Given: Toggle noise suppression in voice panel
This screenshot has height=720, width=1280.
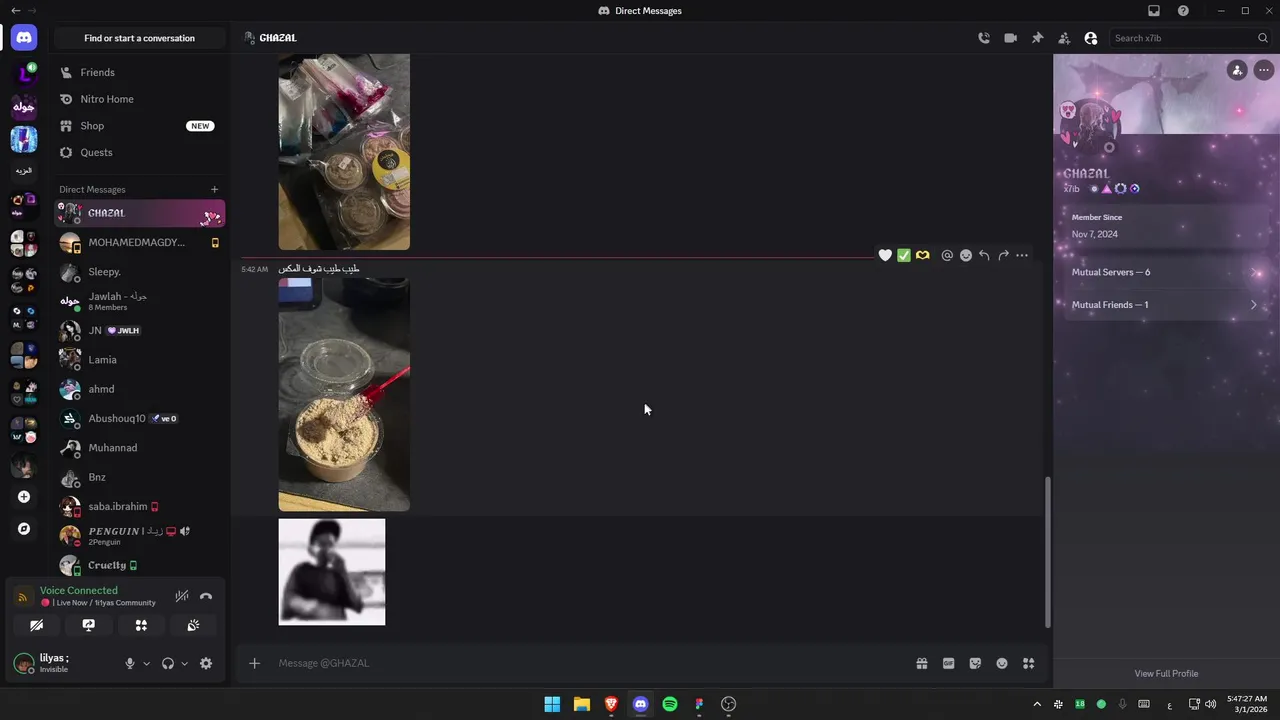Looking at the screenshot, I should point(181,596).
